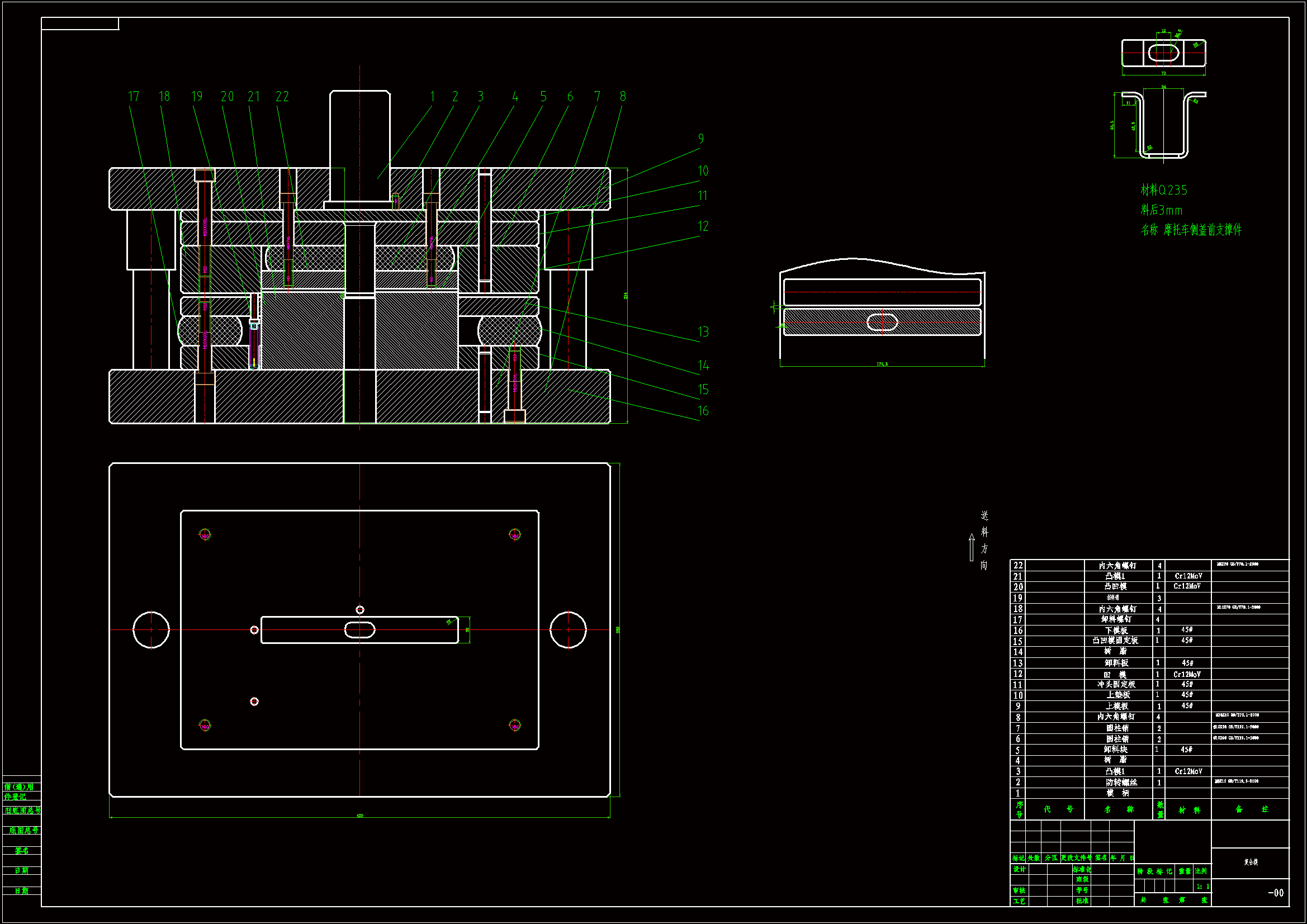Click the 凸凹模固定板 entry in parts list
This screenshot has width=1307, height=924.
pyautogui.click(x=1115, y=641)
